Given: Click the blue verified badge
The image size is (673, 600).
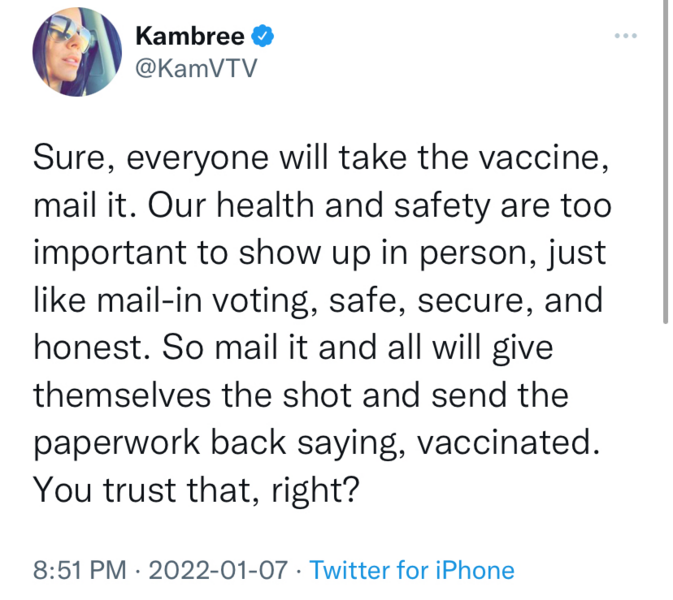Looking at the screenshot, I should [262, 36].
